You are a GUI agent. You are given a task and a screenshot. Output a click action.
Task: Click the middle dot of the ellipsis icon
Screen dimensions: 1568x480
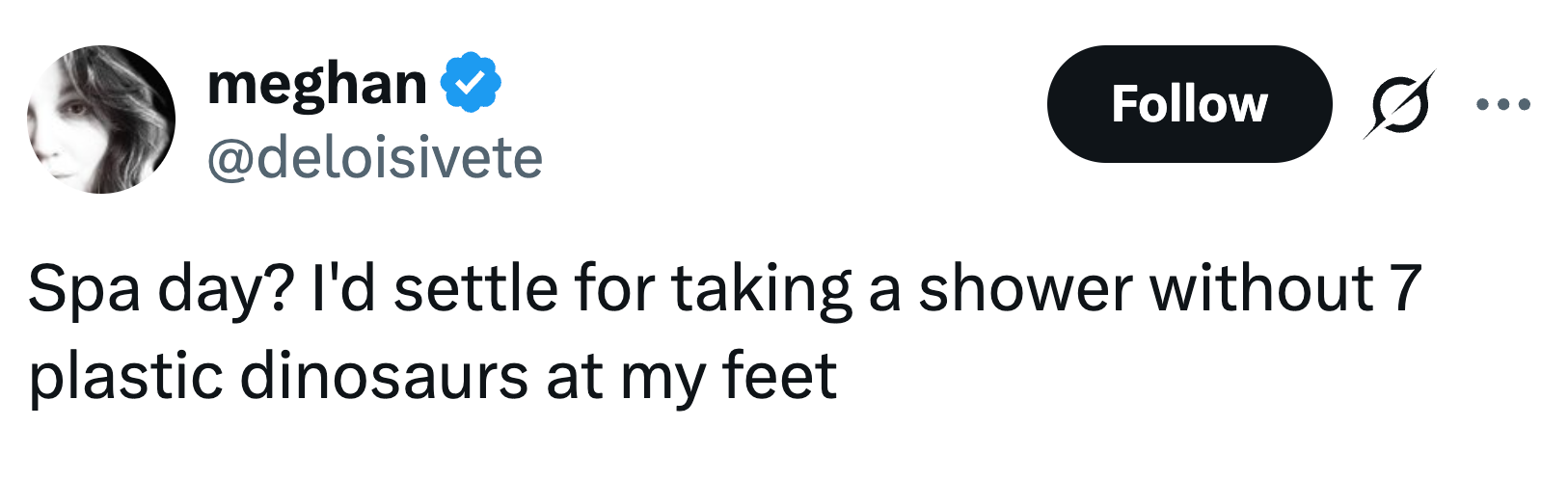point(1503,104)
